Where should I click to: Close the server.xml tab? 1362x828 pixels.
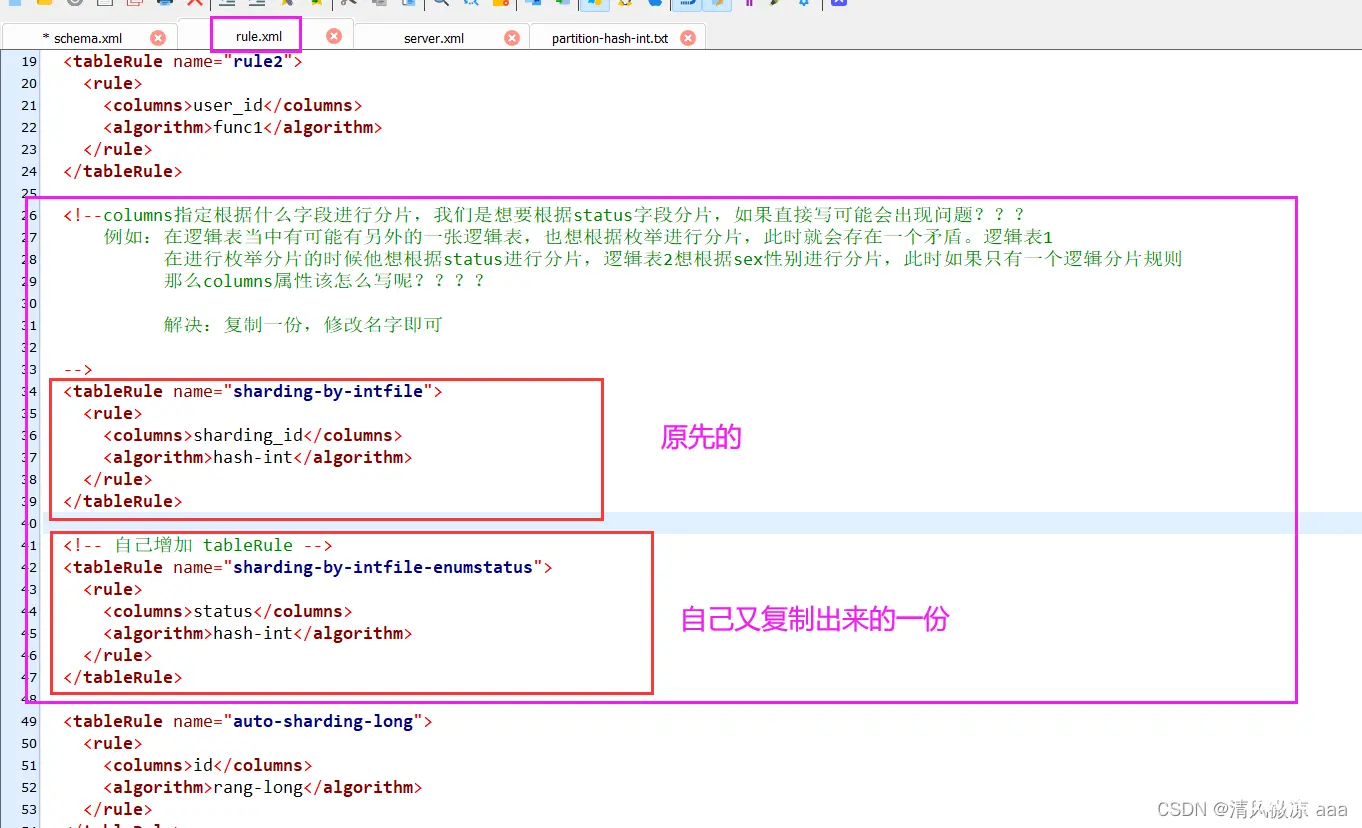(512, 38)
